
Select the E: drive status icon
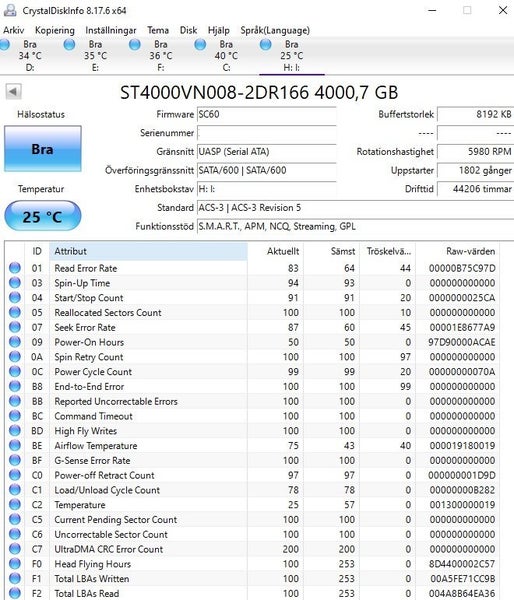point(69,45)
